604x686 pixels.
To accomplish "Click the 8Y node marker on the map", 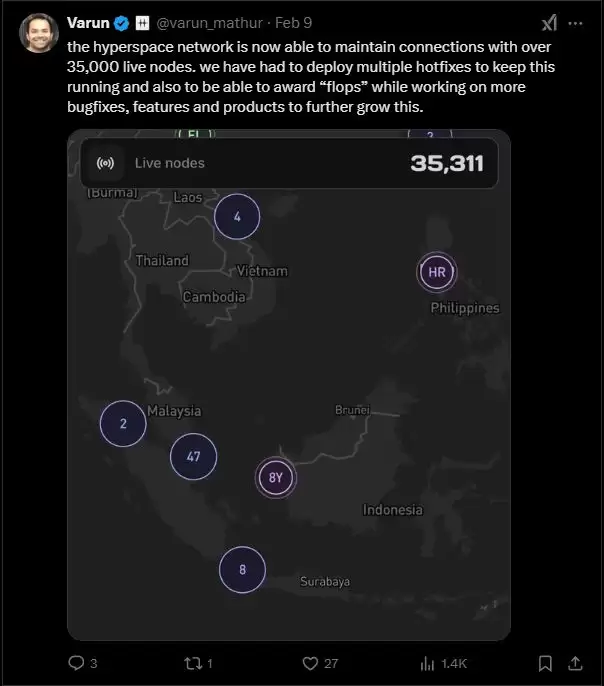I will pyautogui.click(x=276, y=477).
